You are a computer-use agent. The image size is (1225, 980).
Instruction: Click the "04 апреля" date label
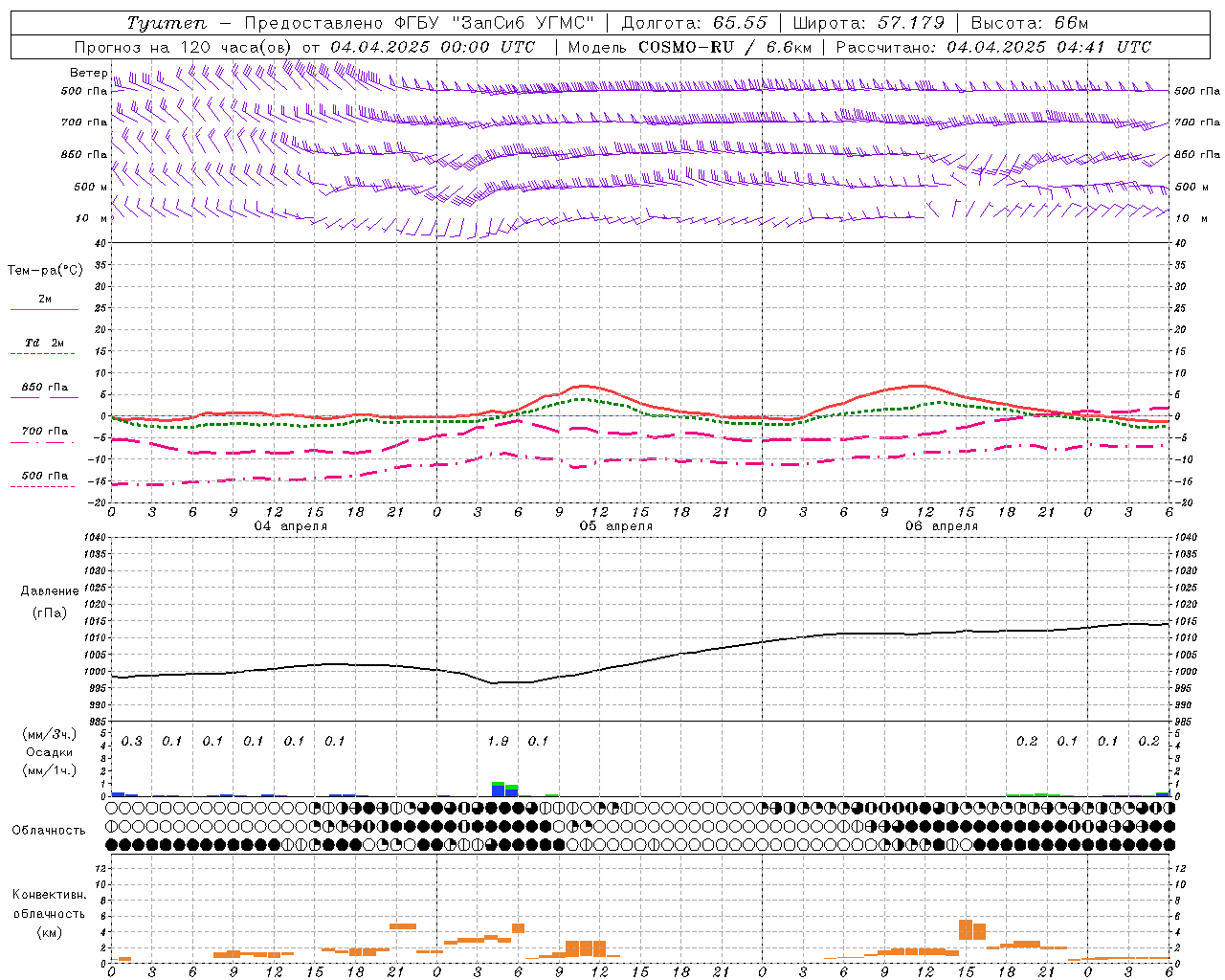pos(291,526)
